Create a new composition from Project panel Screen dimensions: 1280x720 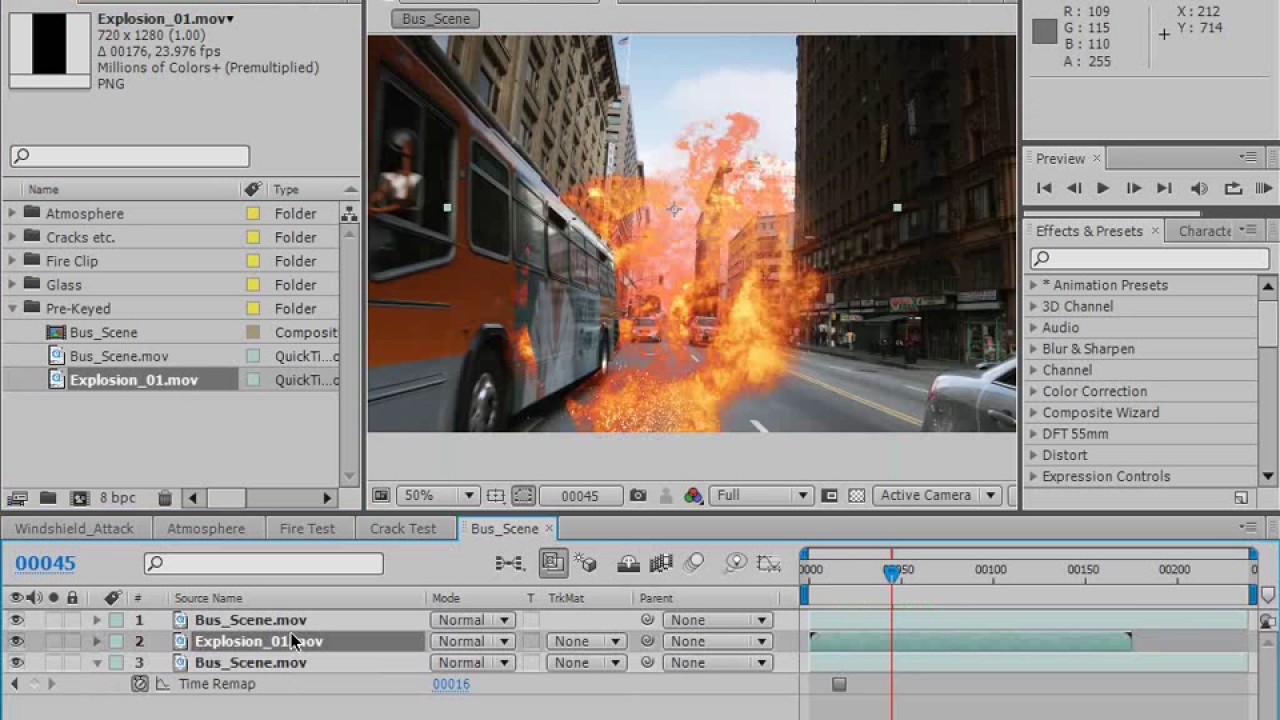[80, 498]
